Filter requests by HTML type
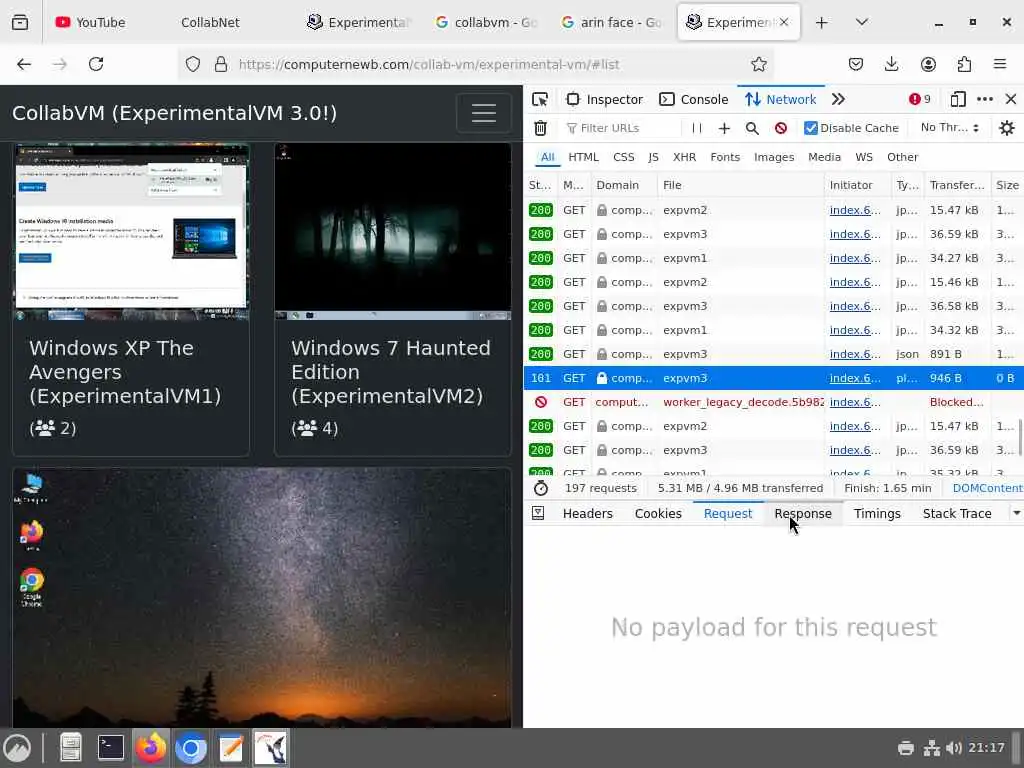1024x768 pixels. click(x=583, y=157)
